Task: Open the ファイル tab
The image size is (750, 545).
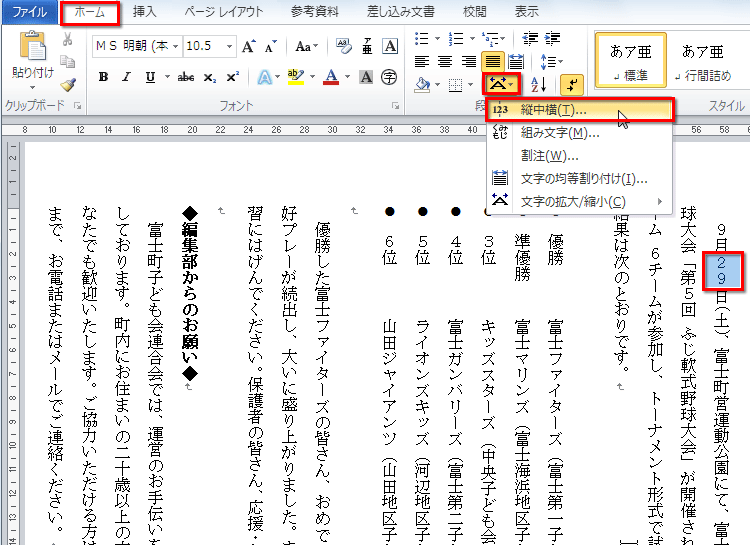Action: coord(29,11)
